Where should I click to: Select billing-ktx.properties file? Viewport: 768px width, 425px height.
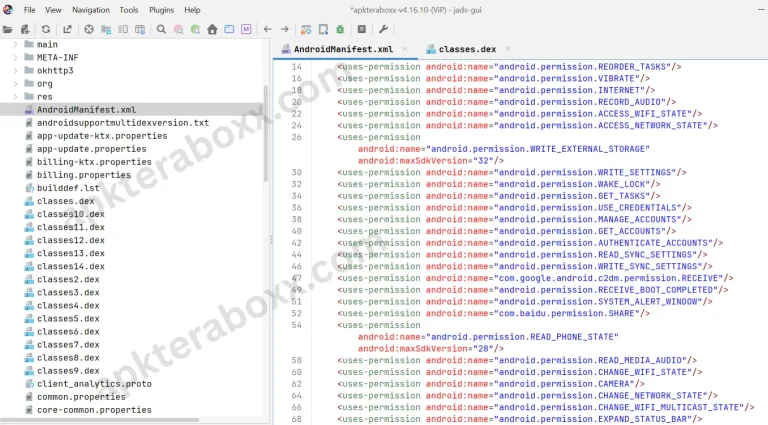pyautogui.click(x=94, y=162)
